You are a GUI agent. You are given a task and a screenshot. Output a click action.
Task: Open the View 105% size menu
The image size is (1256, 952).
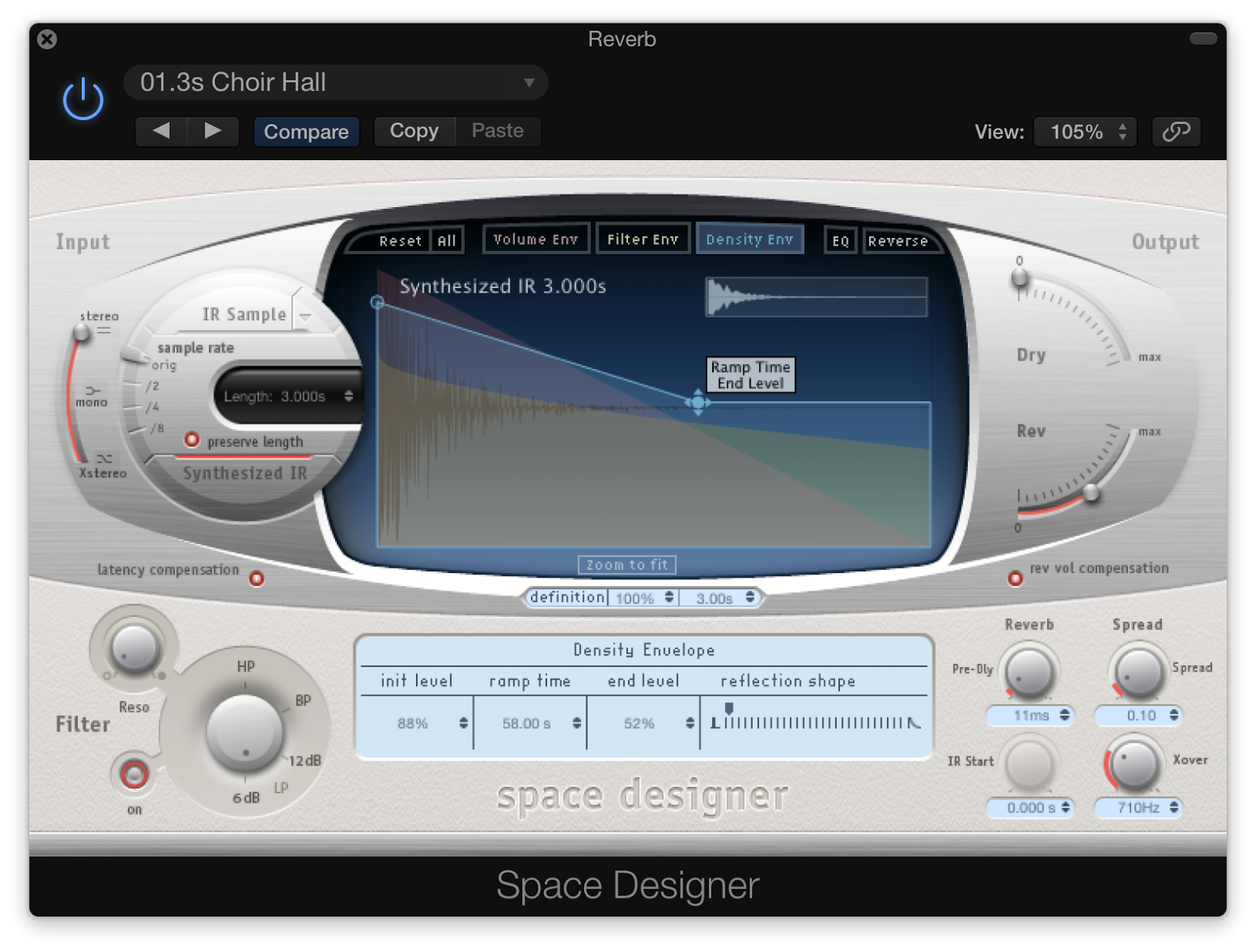click(1086, 132)
